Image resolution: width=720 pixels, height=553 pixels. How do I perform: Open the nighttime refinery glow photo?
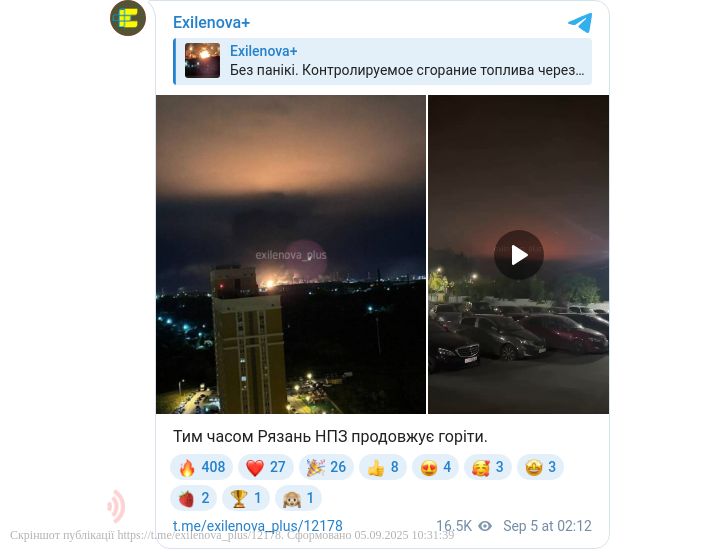pyautogui.click(x=291, y=254)
